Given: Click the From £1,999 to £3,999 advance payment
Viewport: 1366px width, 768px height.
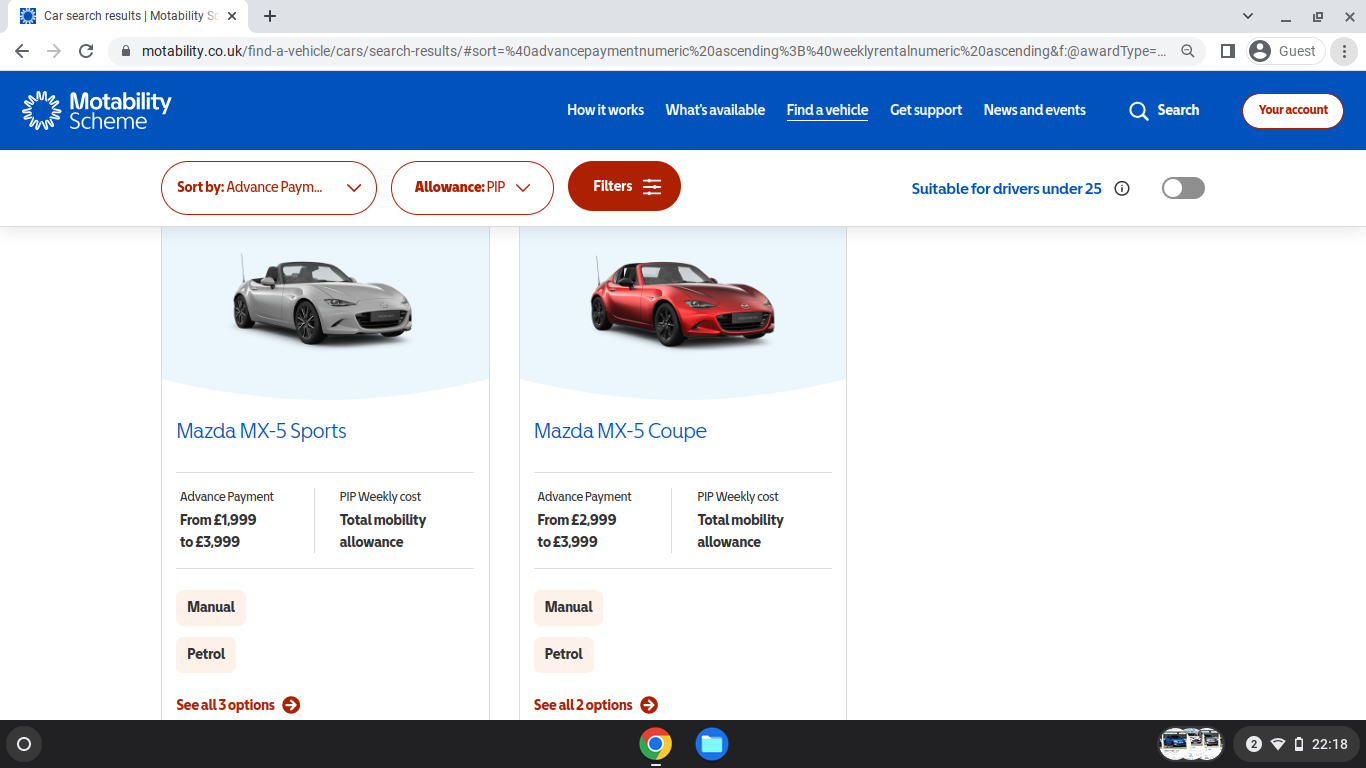Looking at the screenshot, I should click(218, 531).
